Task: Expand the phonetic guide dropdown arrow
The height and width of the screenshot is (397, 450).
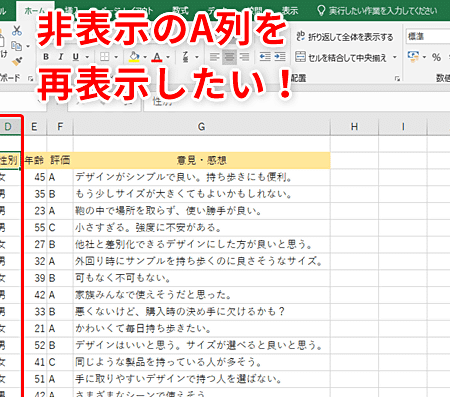Action: point(197,57)
